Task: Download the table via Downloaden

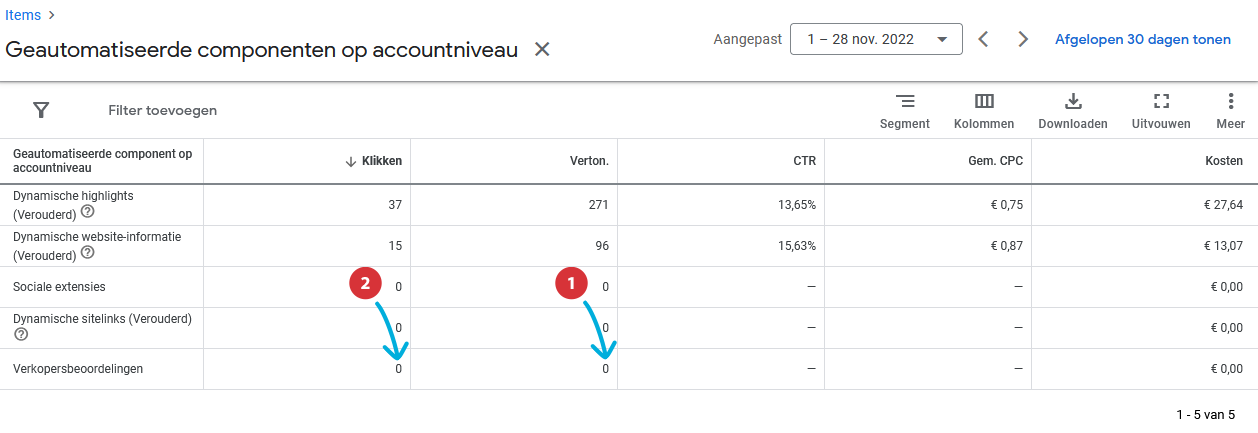Action: click(1072, 110)
